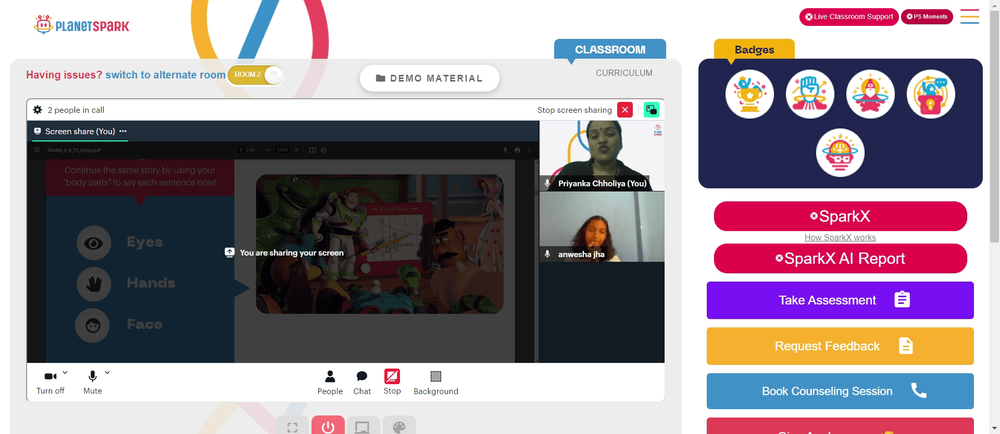Enter fullscreen mode below the call
This screenshot has height=434, width=1000.
pos(292,427)
